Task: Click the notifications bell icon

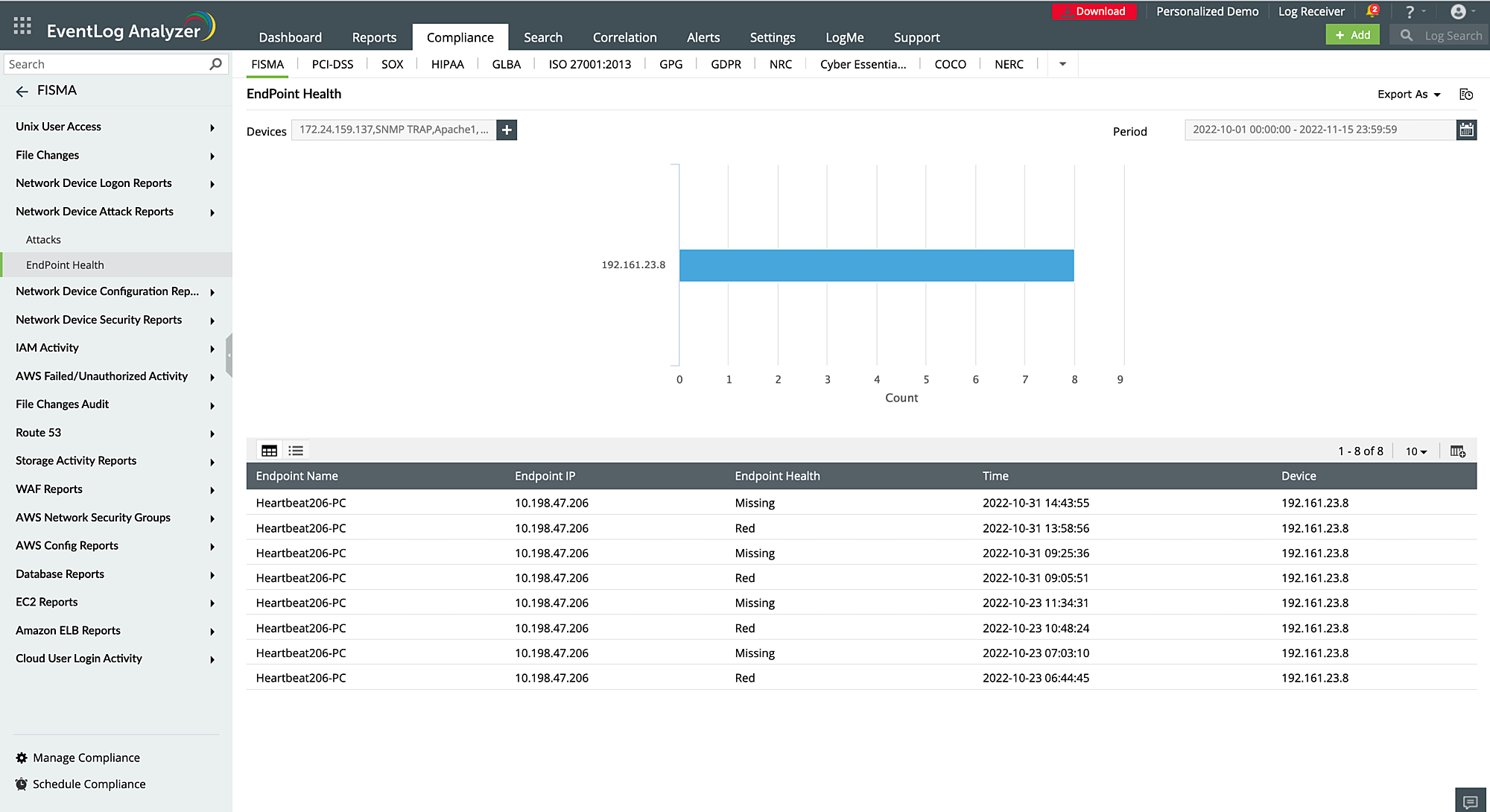Action: tap(1372, 11)
